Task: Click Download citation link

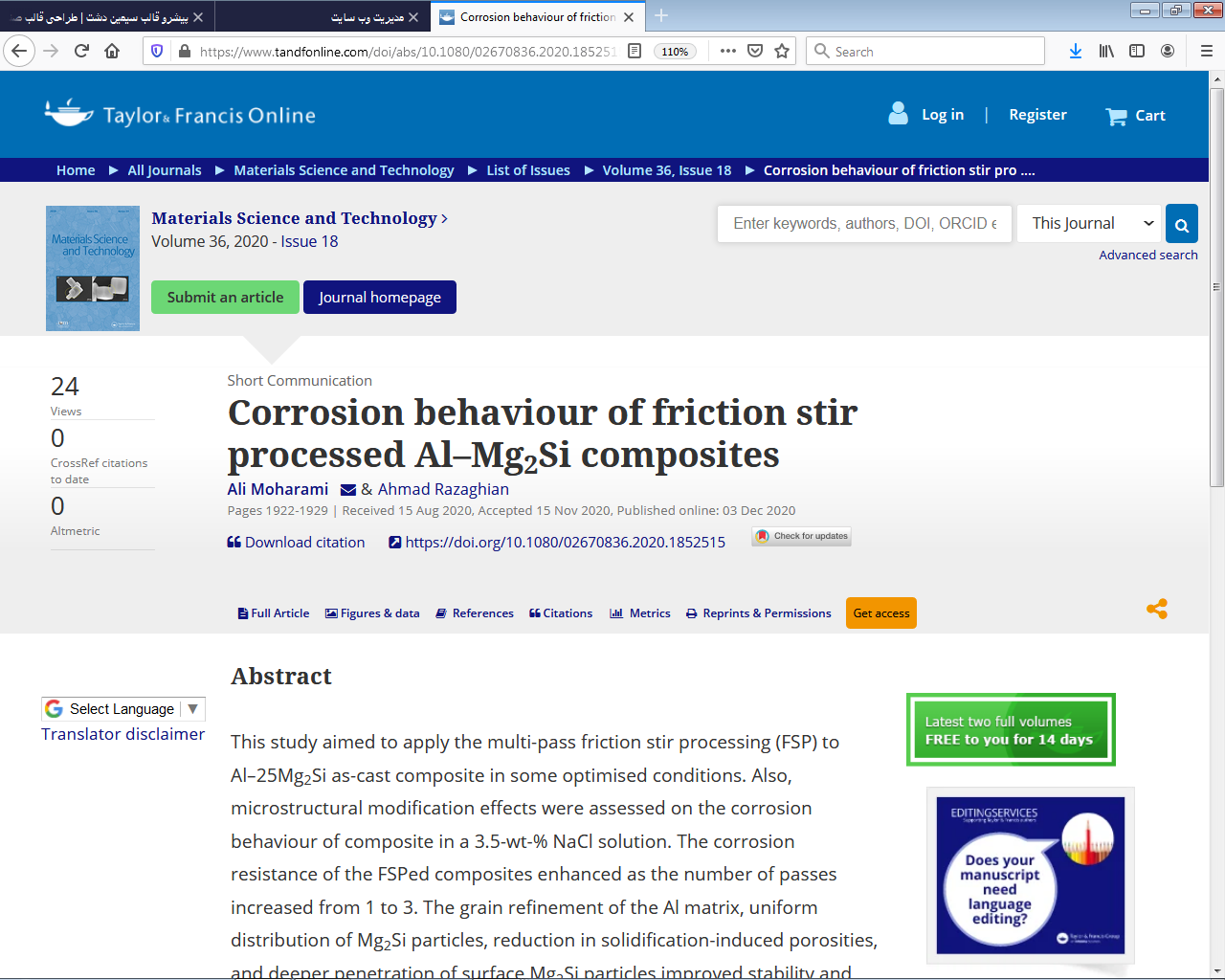Action: 296,543
